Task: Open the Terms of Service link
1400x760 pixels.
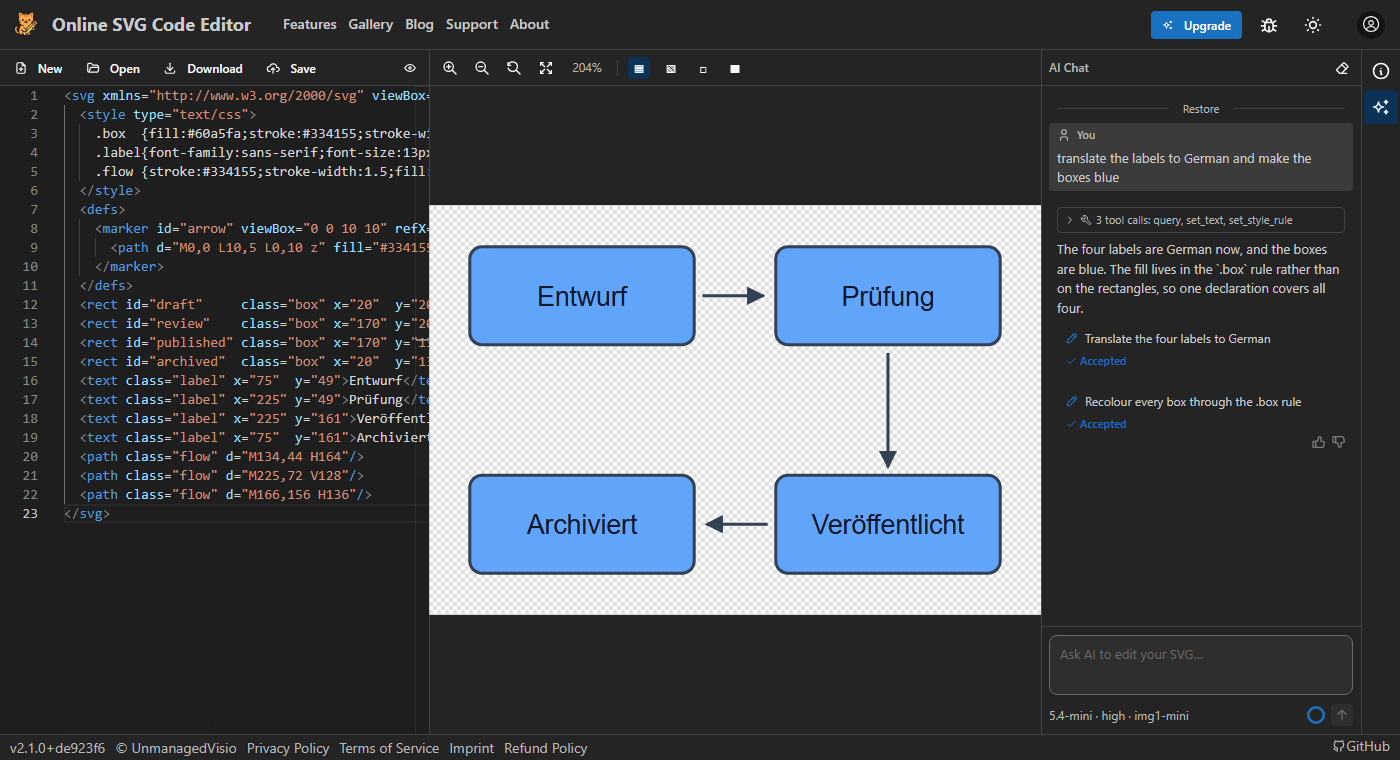Action: pos(389,748)
